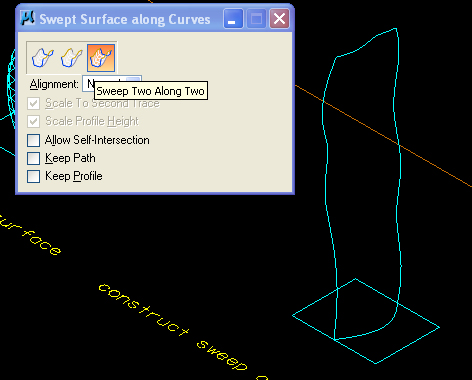472x380 pixels.
Task: Open the Alignment dropdown arrow
Action: (x=134, y=80)
